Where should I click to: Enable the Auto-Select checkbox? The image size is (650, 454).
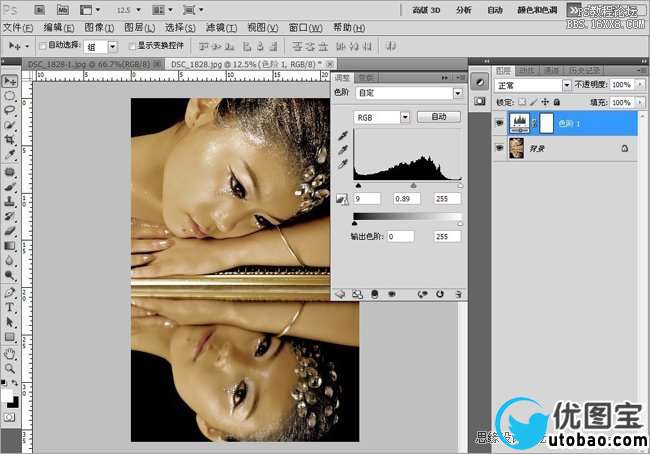pos(42,46)
